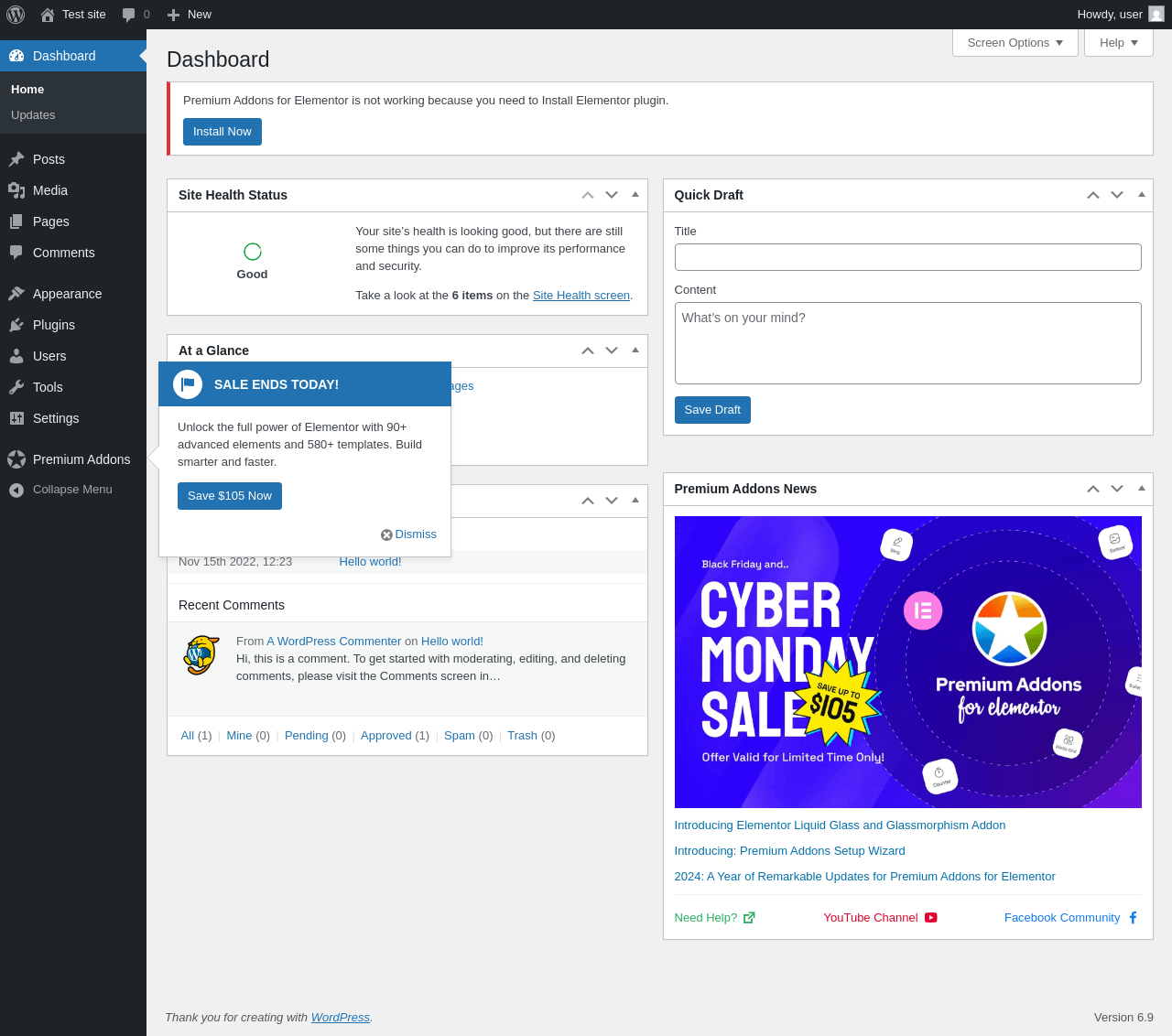The image size is (1172, 1036).
Task: Click the Nov 15th 2022, 12:23 timestamp
Action: pyautogui.click(x=235, y=562)
